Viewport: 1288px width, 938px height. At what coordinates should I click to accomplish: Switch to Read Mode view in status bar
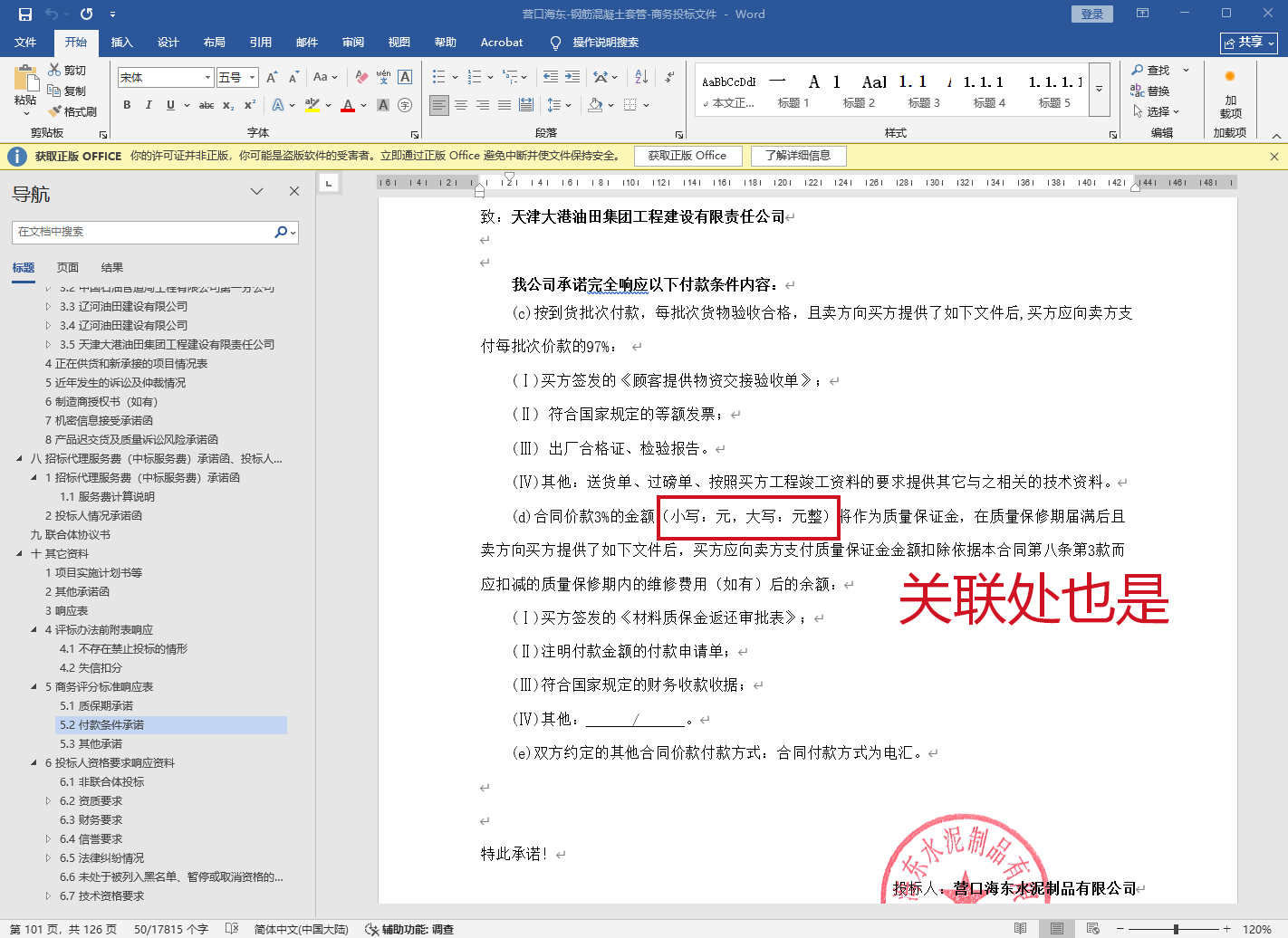coord(1021,929)
